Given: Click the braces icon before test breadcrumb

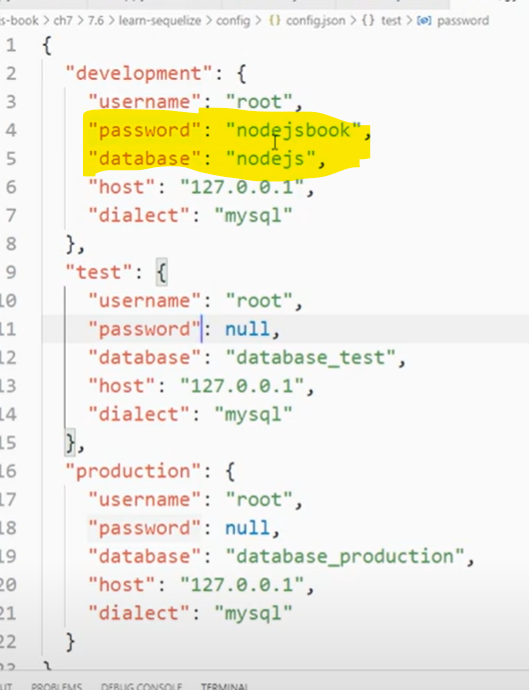Looking at the screenshot, I should coord(368,21).
